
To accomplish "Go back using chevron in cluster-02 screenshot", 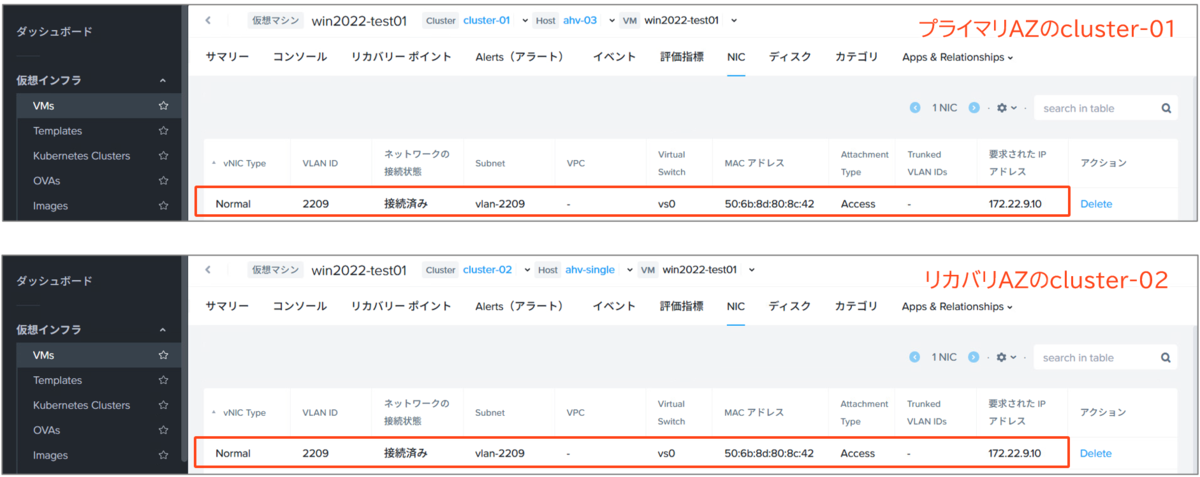I will pyautogui.click(x=208, y=270).
